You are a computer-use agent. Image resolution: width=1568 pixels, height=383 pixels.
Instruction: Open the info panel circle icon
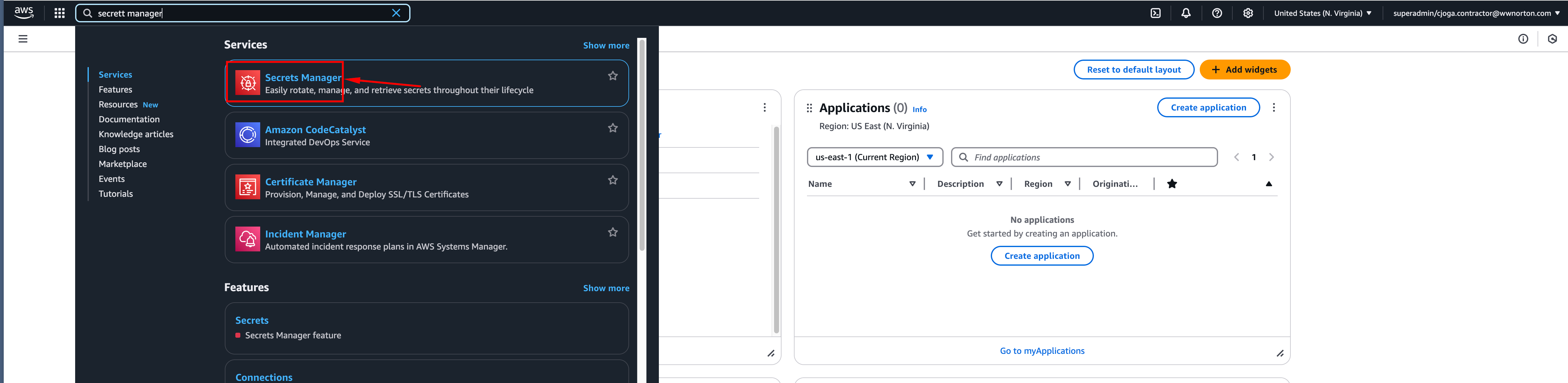[1523, 39]
